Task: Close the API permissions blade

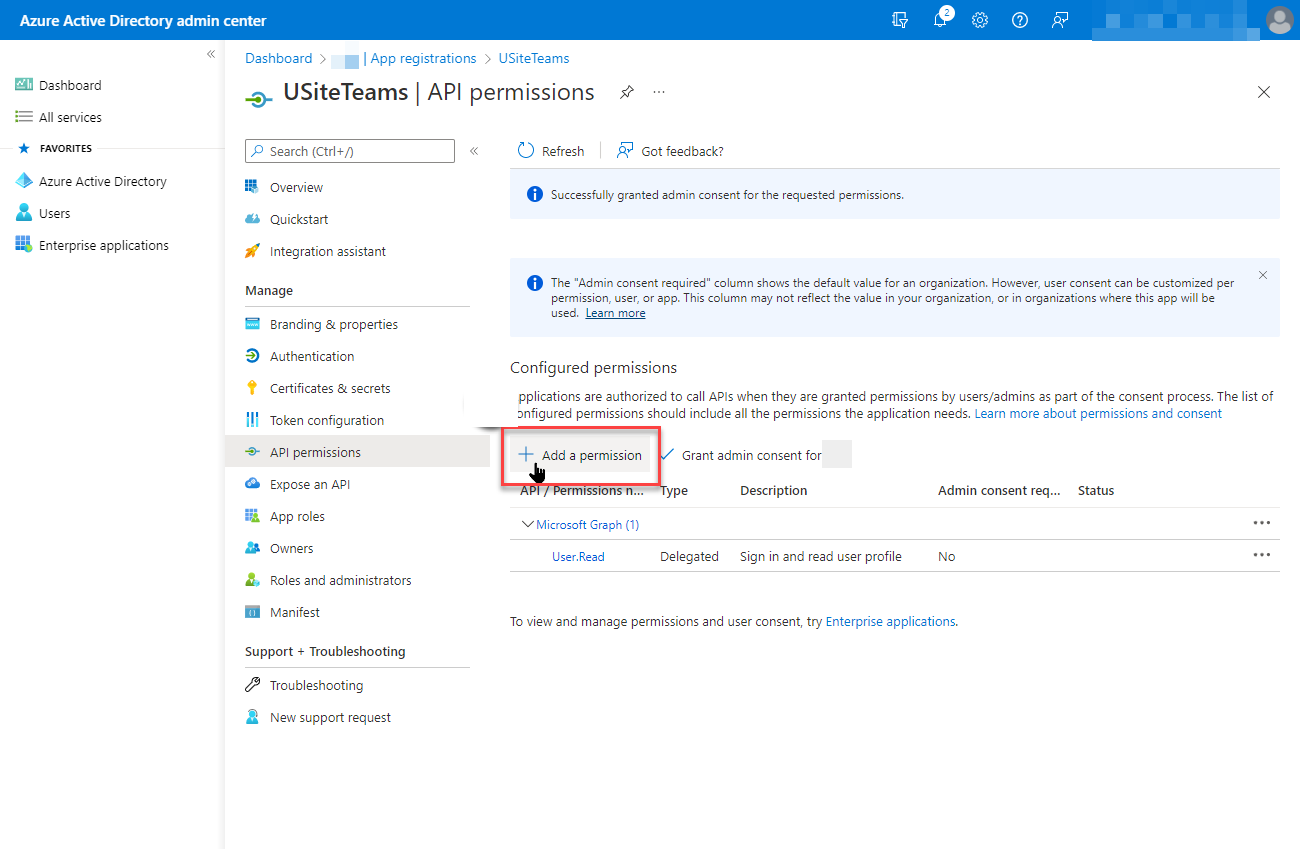Action: click(1264, 92)
